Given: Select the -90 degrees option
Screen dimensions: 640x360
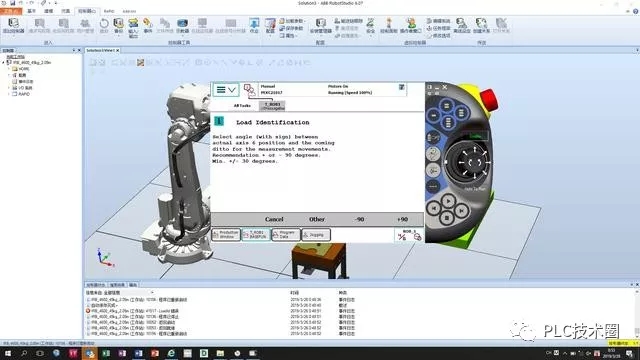Looking at the screenshot, I should pos(359,219).
